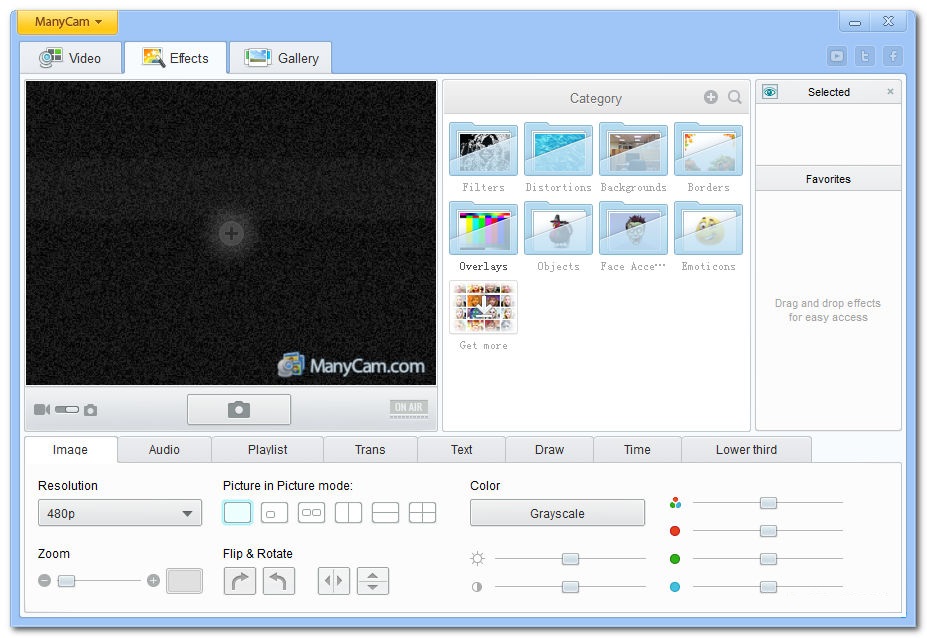Open the Lower third tab
927x638 pixels.
point(745,450)
